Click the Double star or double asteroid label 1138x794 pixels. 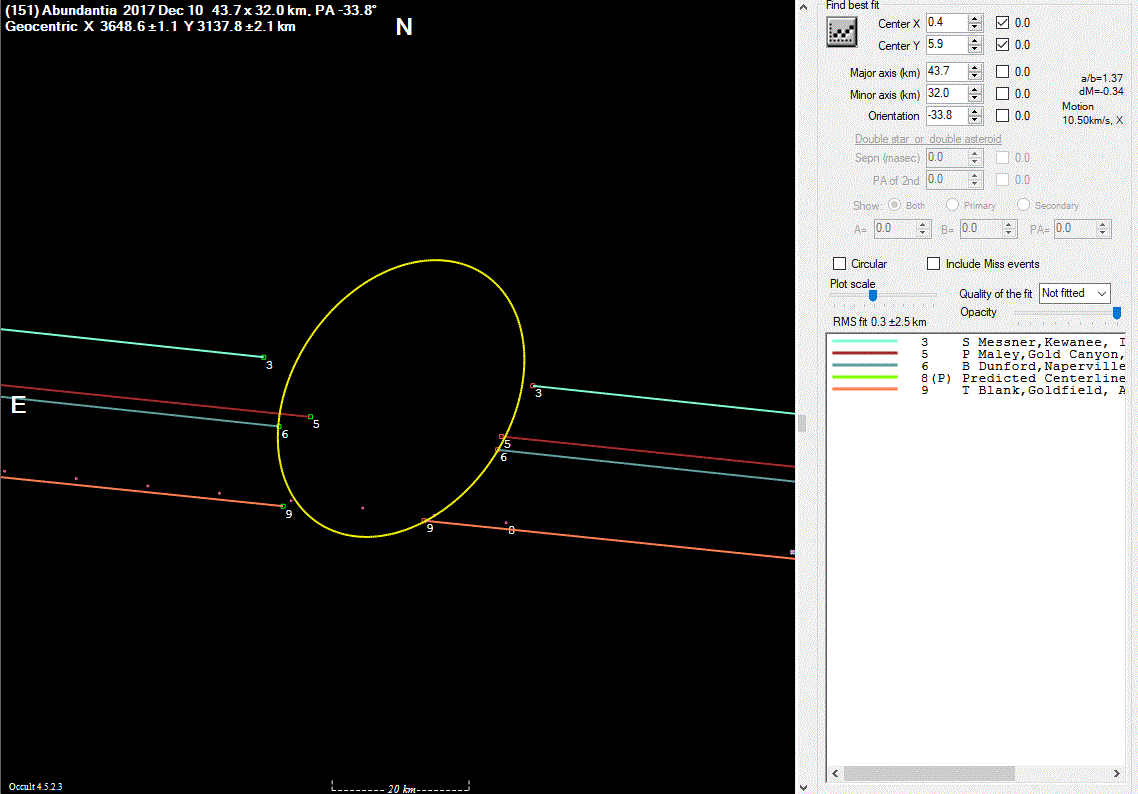click(928, 139)
